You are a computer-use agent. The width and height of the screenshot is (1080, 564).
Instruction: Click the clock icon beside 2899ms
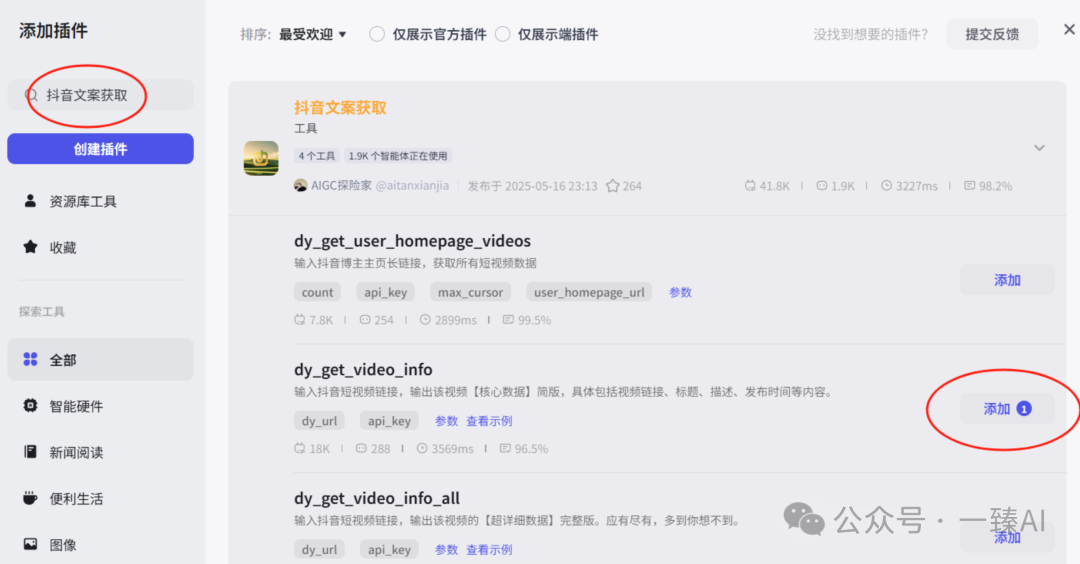coord(425,320)
